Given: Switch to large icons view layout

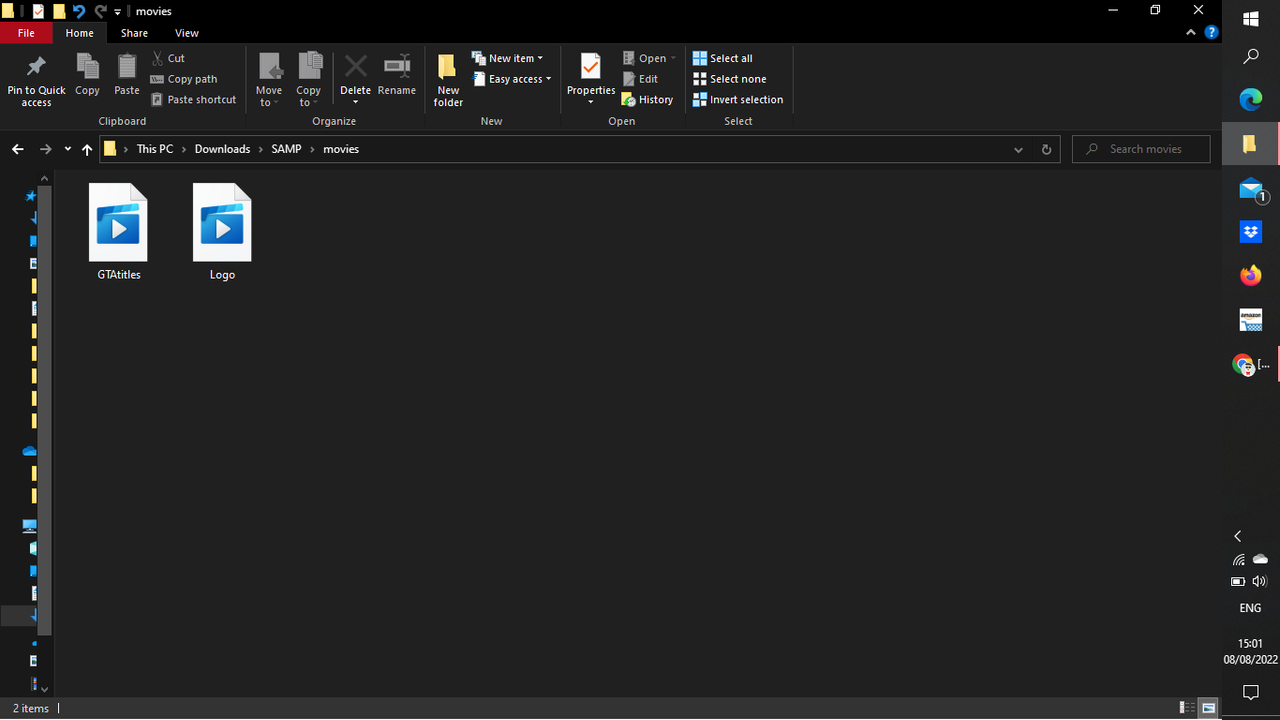Looking at the screenshot, I should coord(1208,708).
